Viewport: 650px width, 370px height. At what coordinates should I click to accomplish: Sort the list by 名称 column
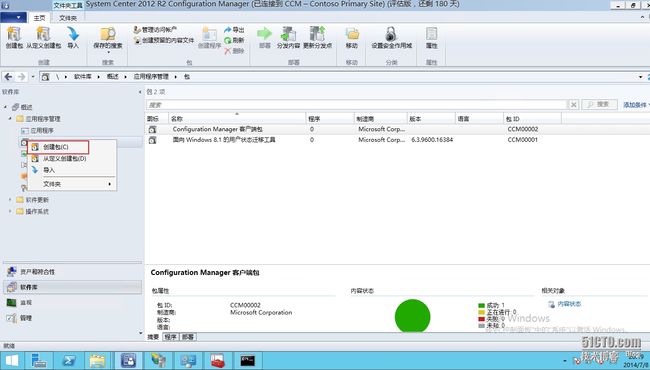pos(237,118)
